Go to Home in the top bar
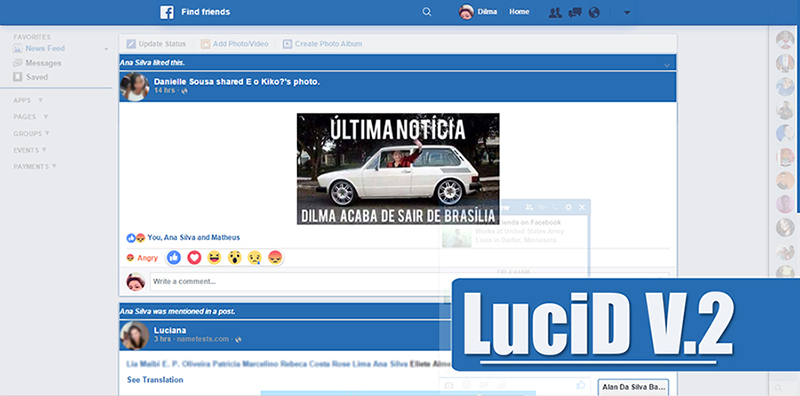This screenshot has height=396, width=800. coord(519,12)
